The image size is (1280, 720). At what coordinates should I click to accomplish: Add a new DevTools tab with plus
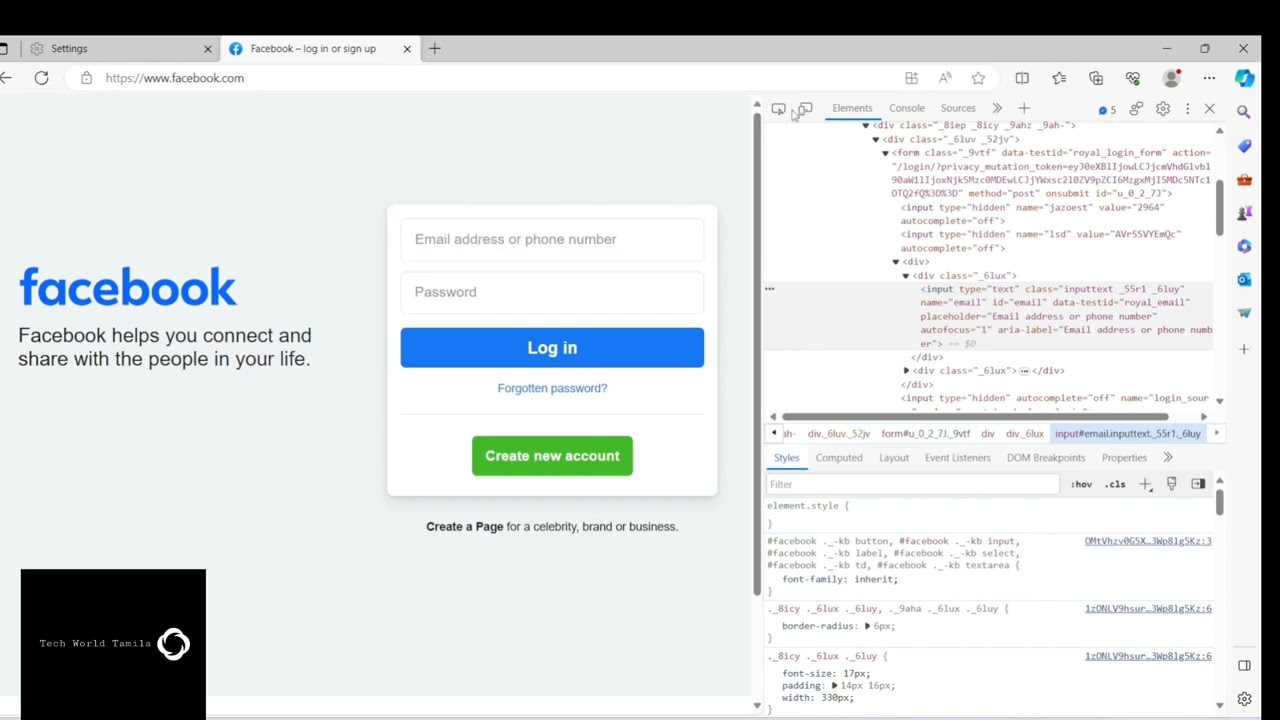coord(1024,109)
